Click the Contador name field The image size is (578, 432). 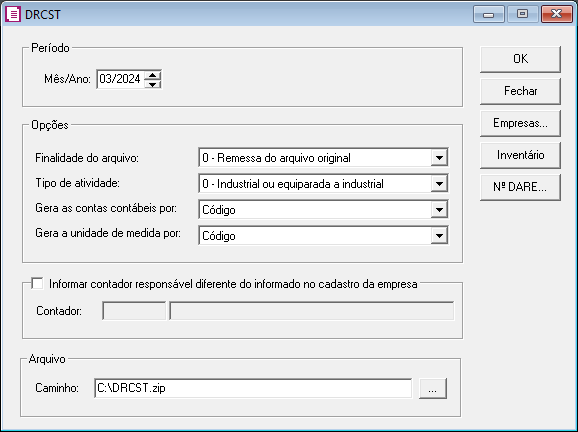coord(312,311)
